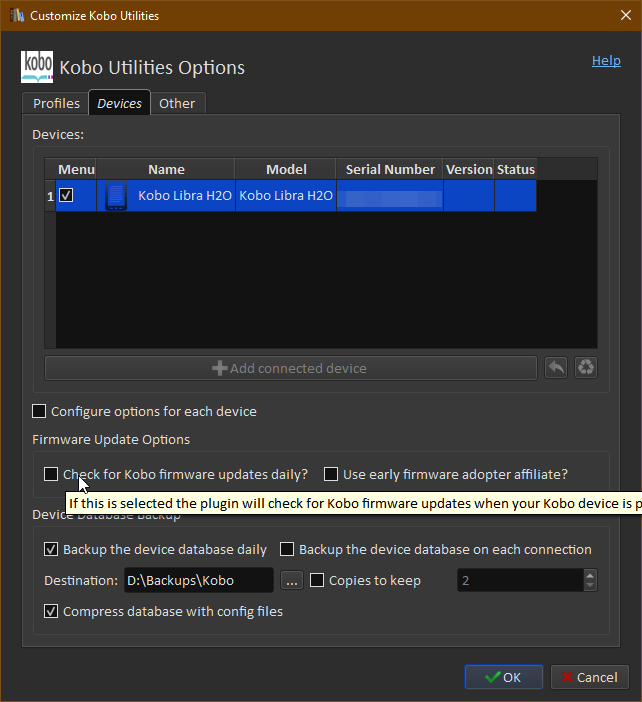
Task: Decrease the Copies to keep value with the down arrow
Action: point(590,585)
